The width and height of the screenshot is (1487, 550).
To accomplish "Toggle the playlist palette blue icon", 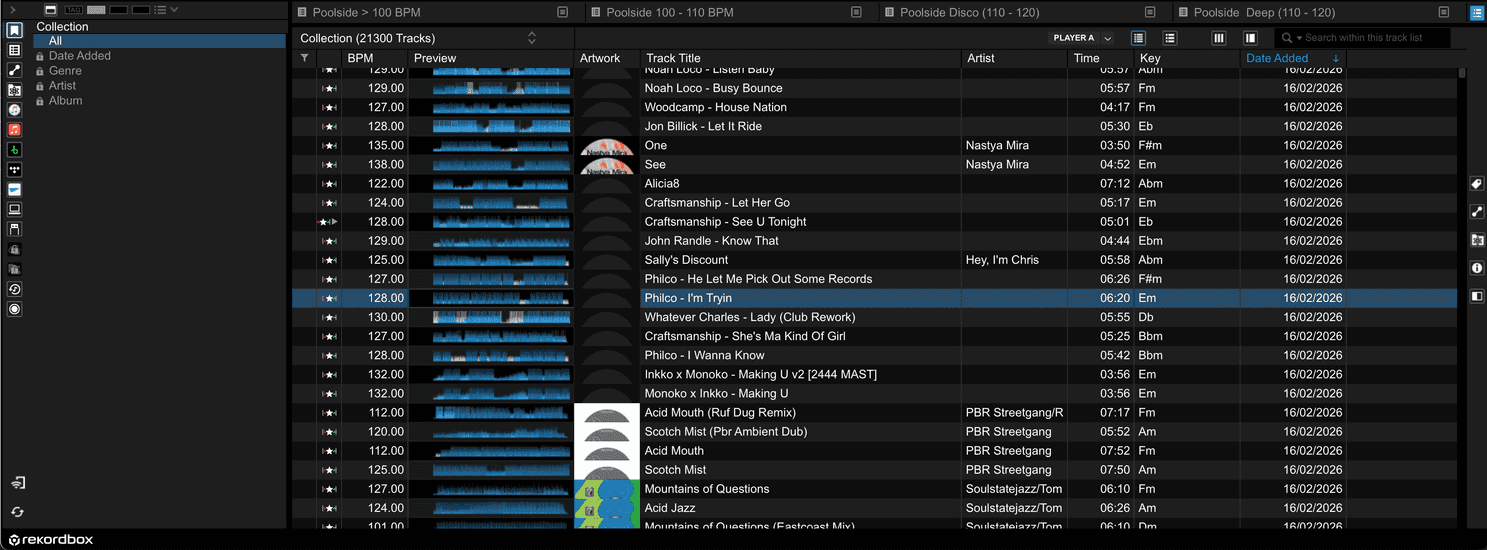I will point(1477,13).
